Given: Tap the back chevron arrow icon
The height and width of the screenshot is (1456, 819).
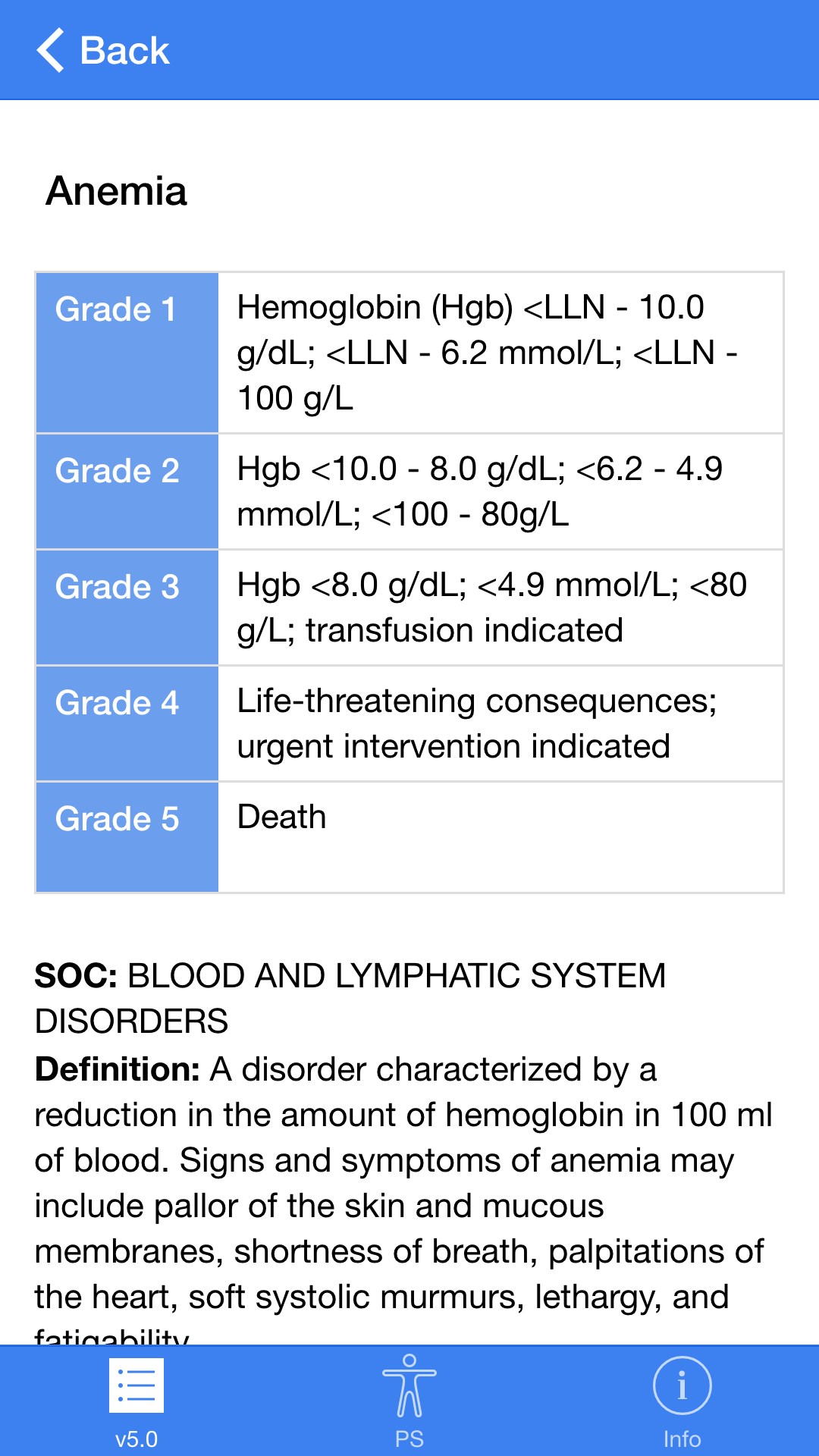Looking at the screenshot, I should (x=51, y=51).
